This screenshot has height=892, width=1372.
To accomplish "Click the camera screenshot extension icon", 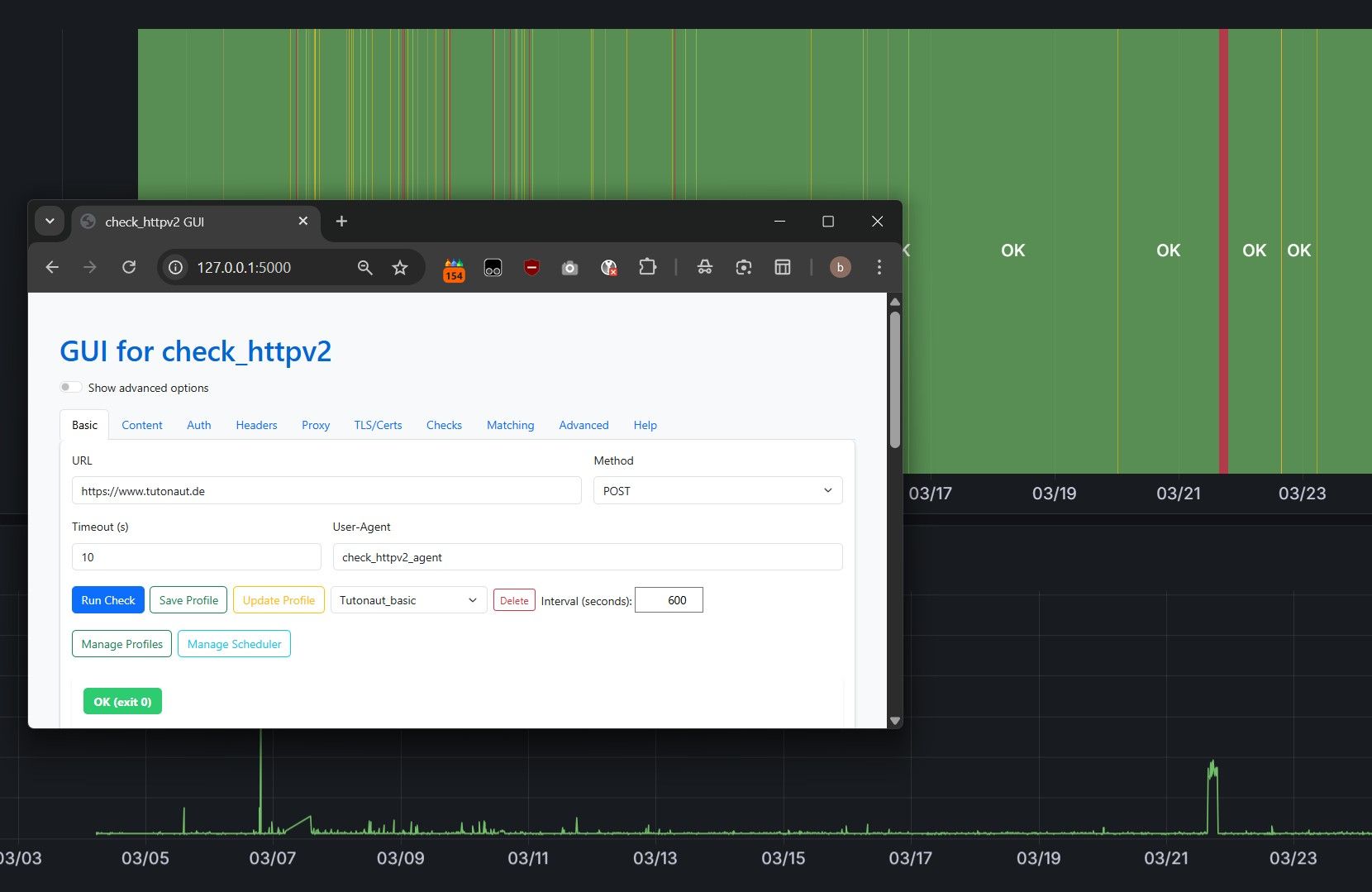I will (x=569, y=268).
